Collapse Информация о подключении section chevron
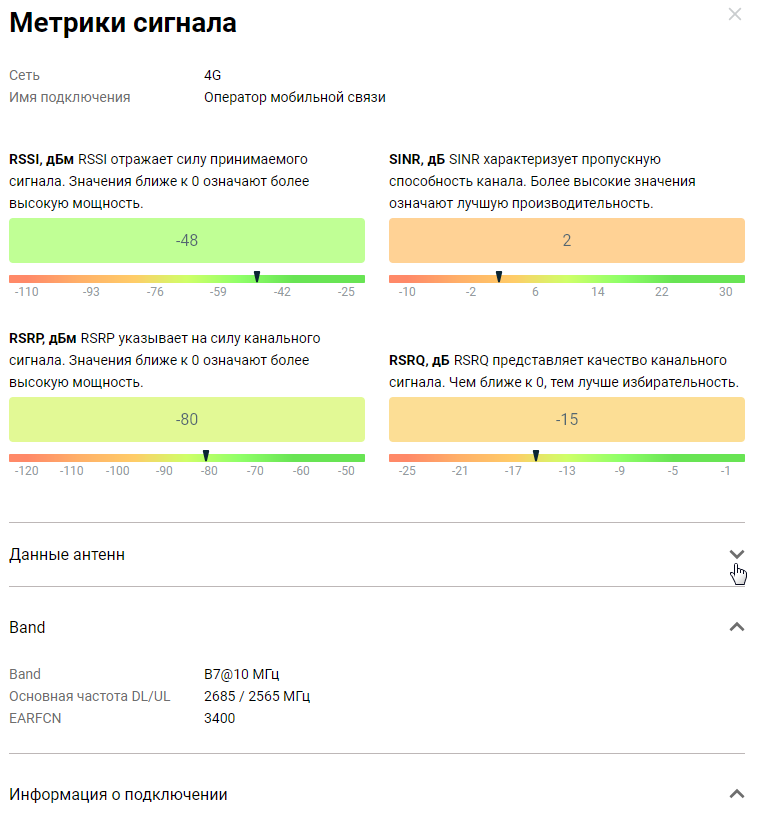Image resolution: width=757 pixels, height=815 pixels. tap(737, 794)
